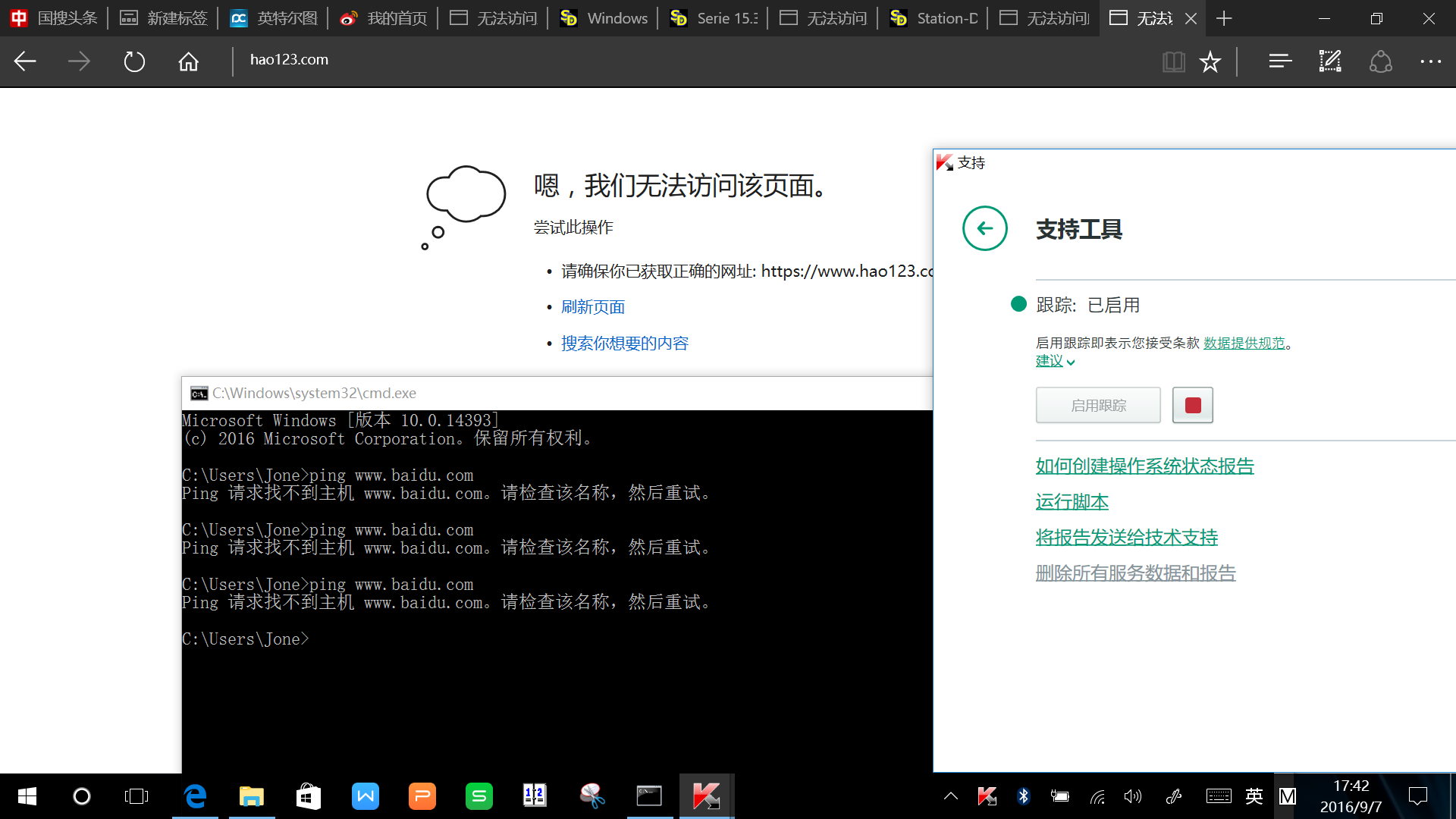Open the Edge Hub icon
Viewport: 1456px width, 819px height.
[x=1280, y=61]
